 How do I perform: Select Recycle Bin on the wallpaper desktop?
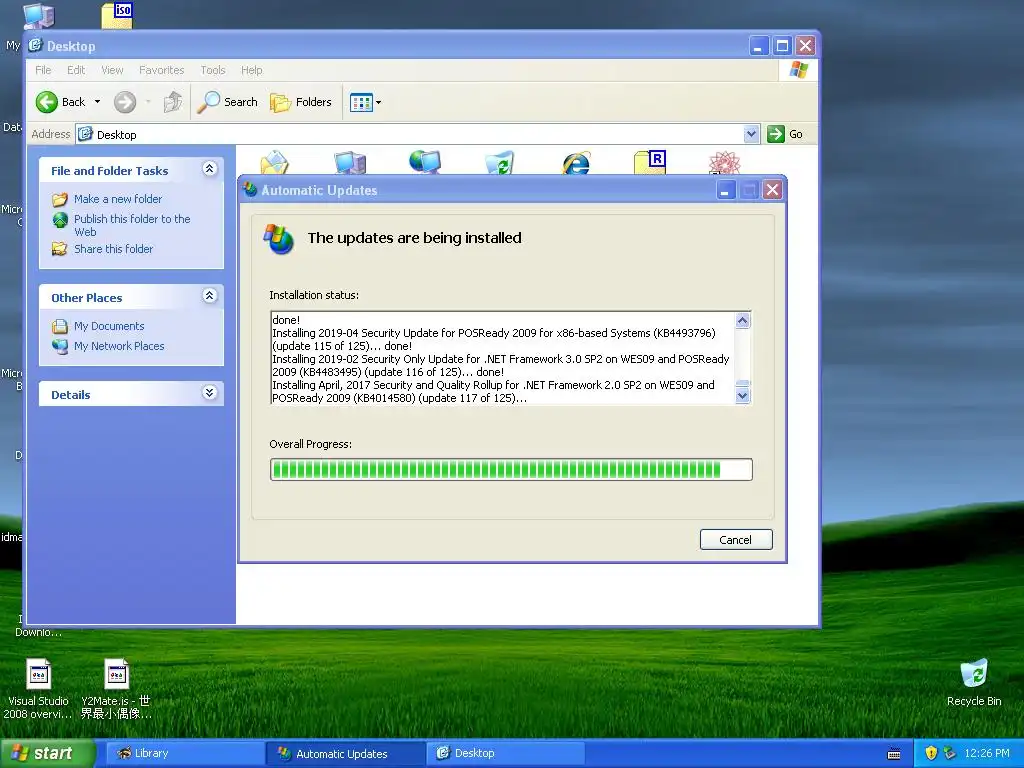[x=974, y=682]
